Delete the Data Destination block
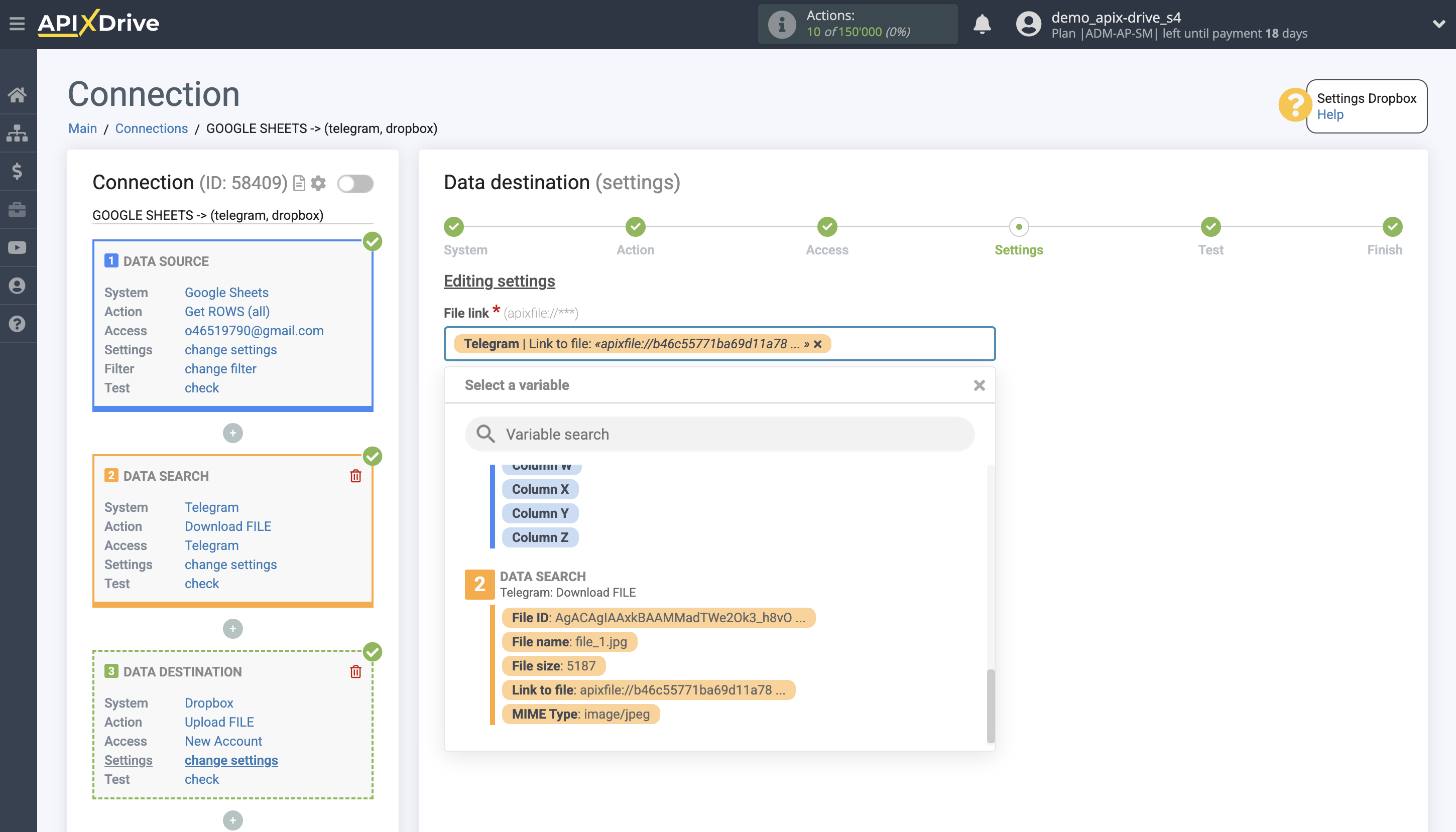Image resolution: width=1456 pixels, height=832 pixels. click(x=355, y=671)
